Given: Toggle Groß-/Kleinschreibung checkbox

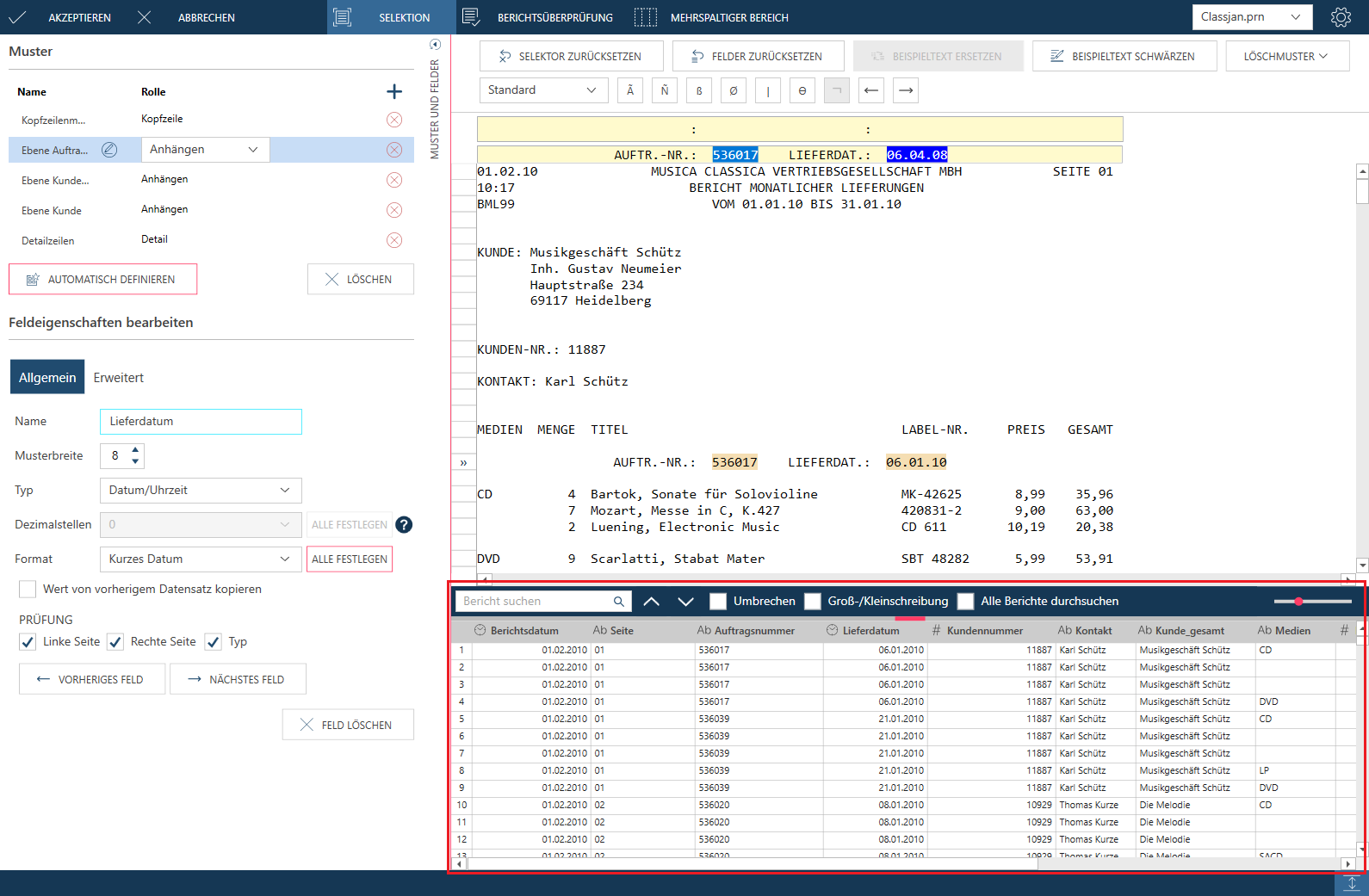Looking at the screenshot, I should click(x=813, y=602).
